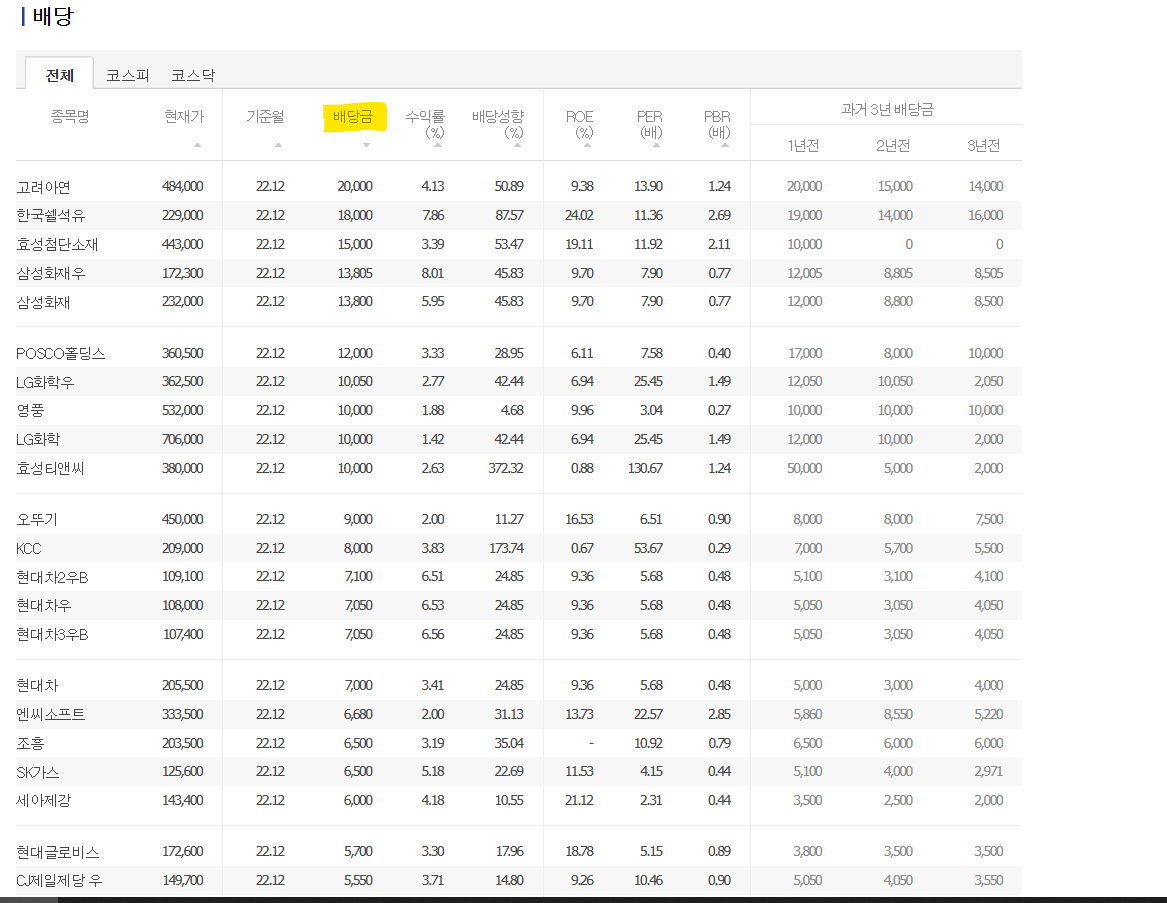Open 효성티앤씨 stock link
The width and height of the screenshot is (1167, 903).
[x=51, y=468]
